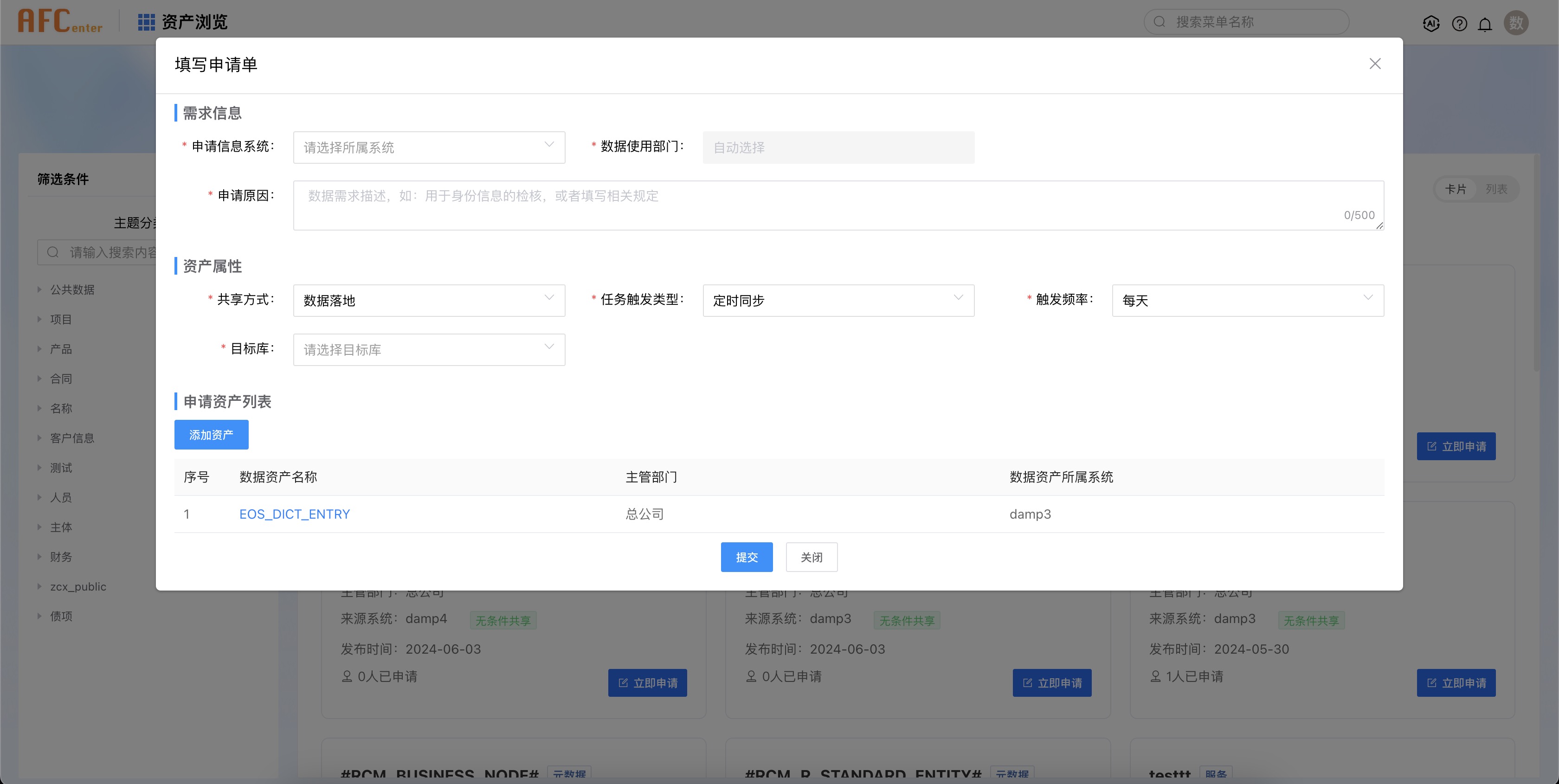Open the app grid icon beside 资产浏览
Viewport: 1559px width, 784px height.
(x=146, y=22)
